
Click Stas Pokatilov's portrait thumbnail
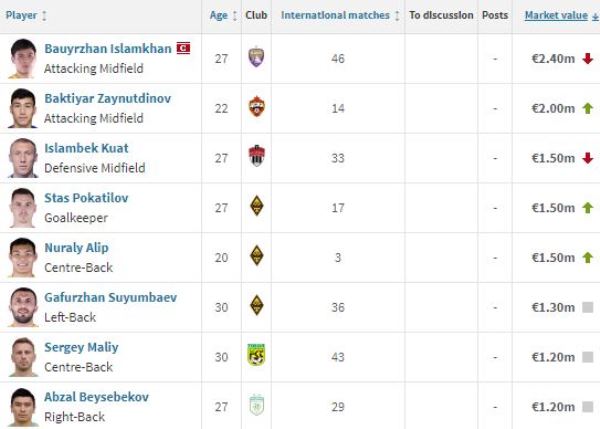point(22,207)
